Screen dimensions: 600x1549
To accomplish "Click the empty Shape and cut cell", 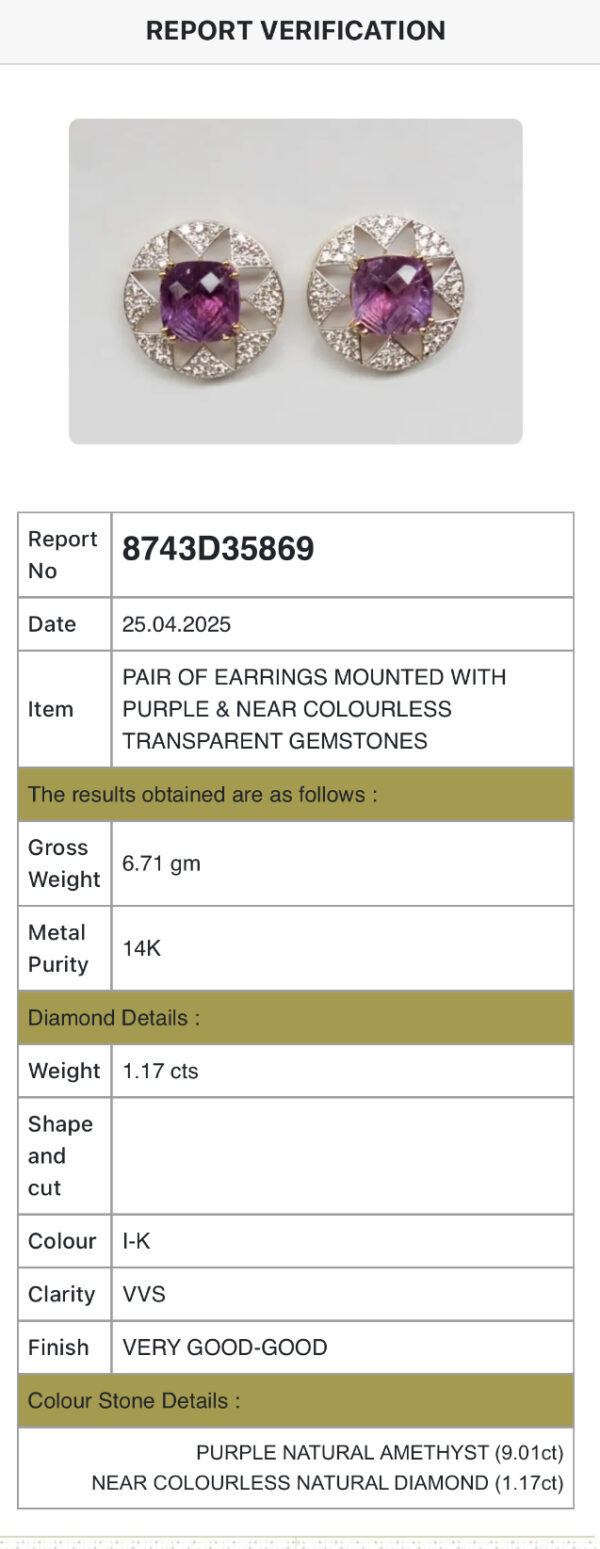I will pos(343,1156).
